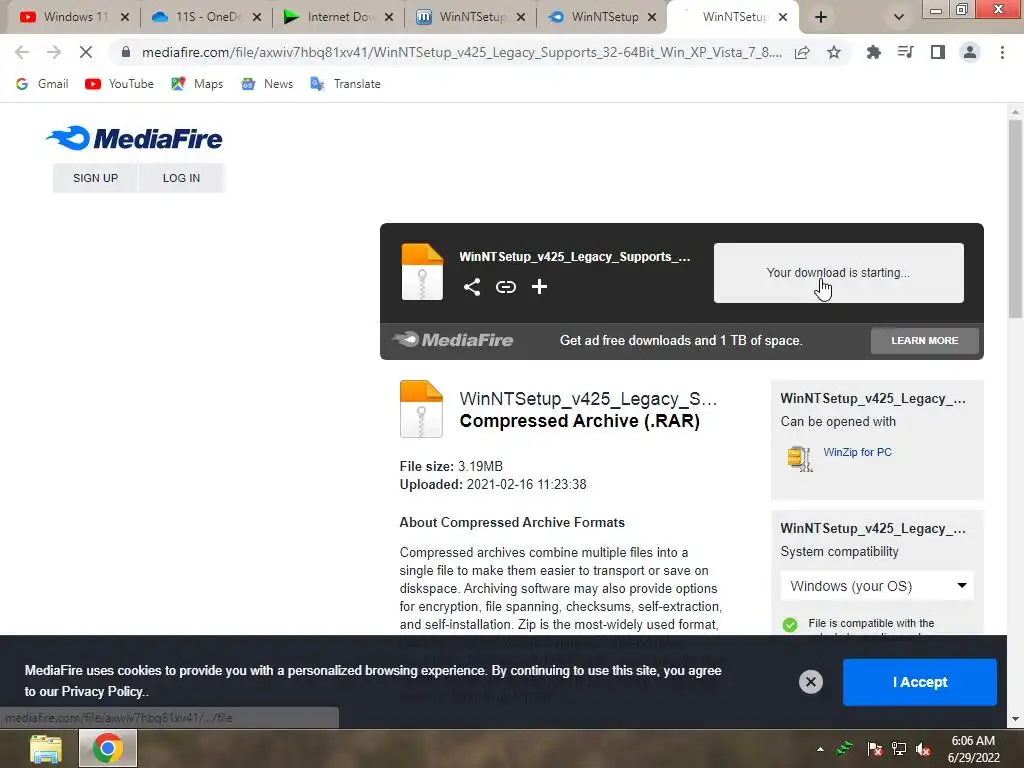This screenshot has width=1024, height=768.
Task: Click the browser back arrow
Action: point(22,52)
